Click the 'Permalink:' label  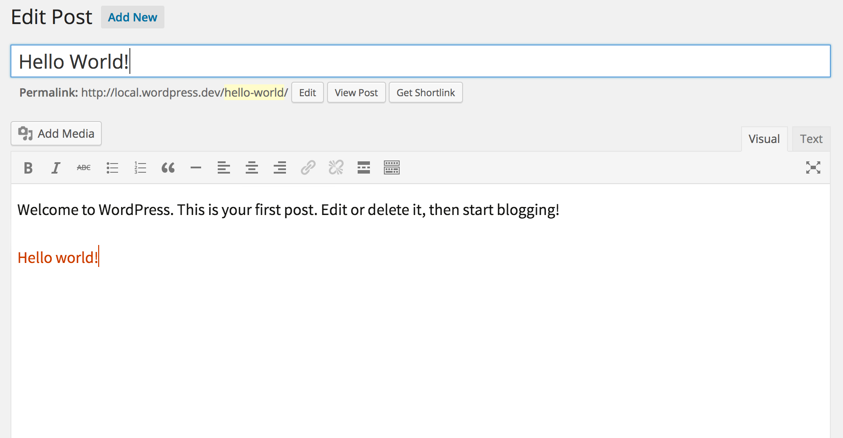(48, 92)
